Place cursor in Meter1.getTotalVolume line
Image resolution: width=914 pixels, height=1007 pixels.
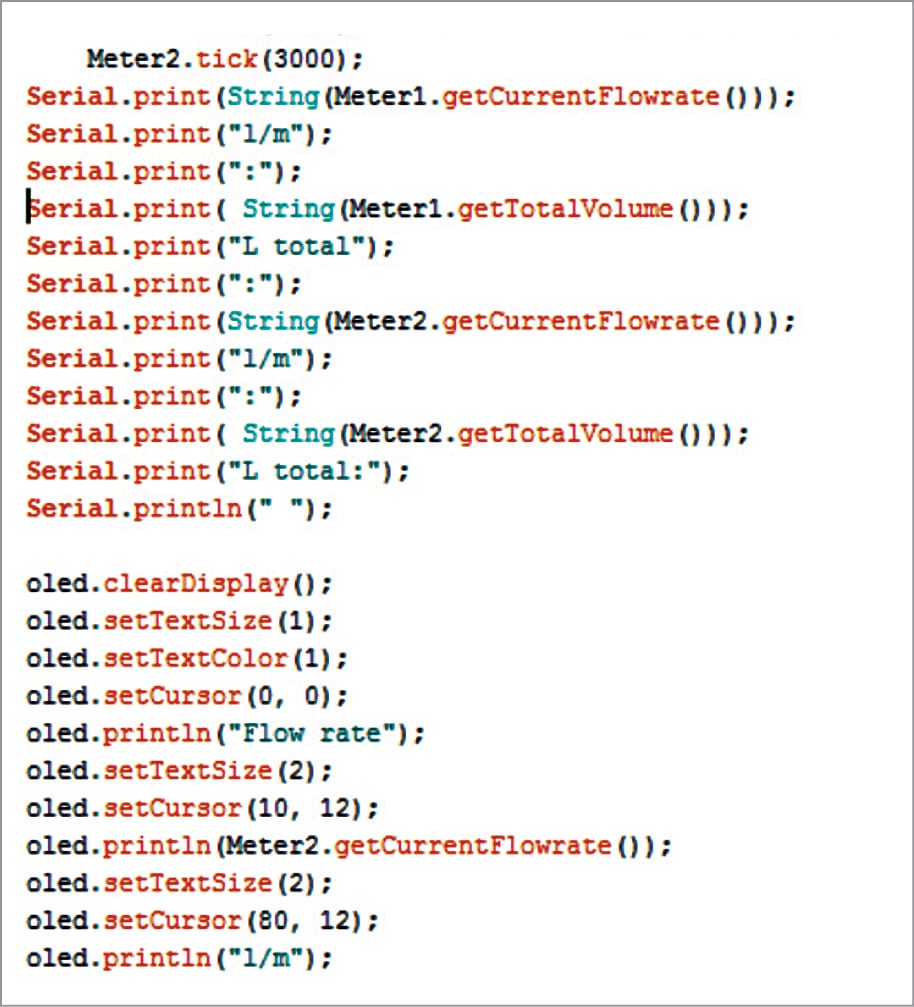[x=387, y=209]
